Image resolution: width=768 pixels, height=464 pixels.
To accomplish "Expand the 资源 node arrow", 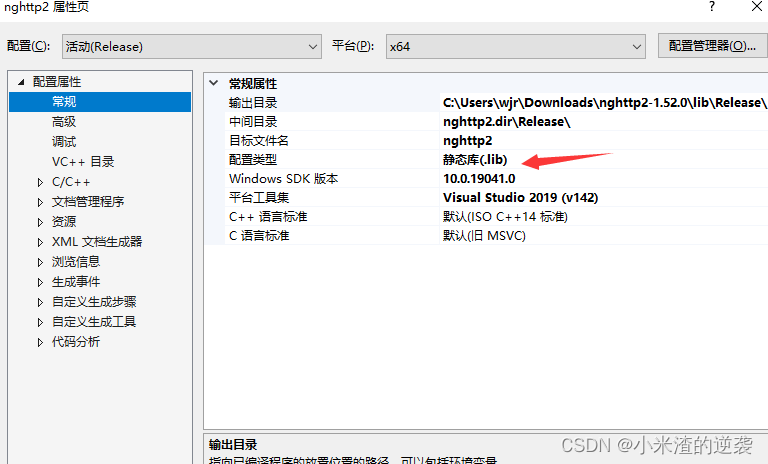I will tap(40, 222).
